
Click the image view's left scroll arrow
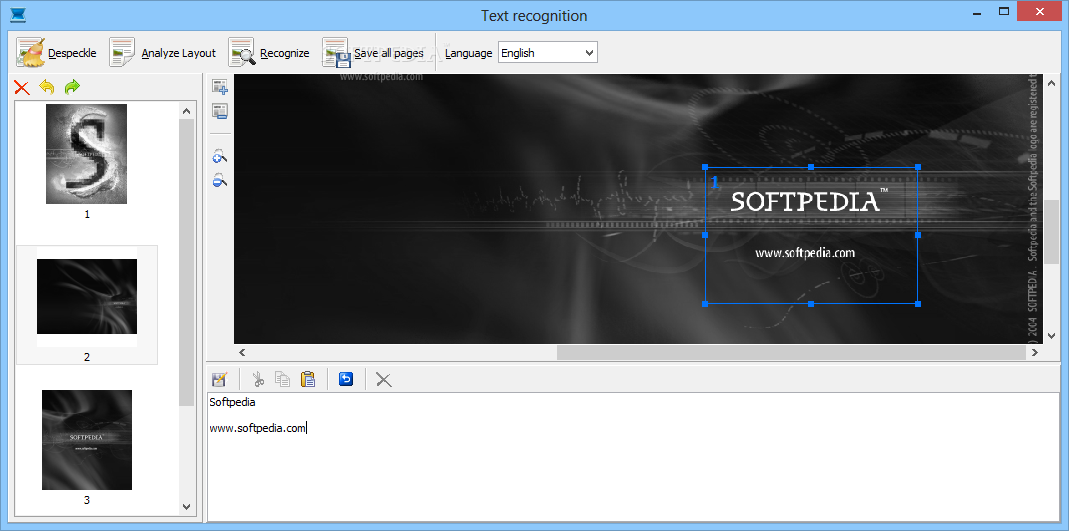(241, 352)
